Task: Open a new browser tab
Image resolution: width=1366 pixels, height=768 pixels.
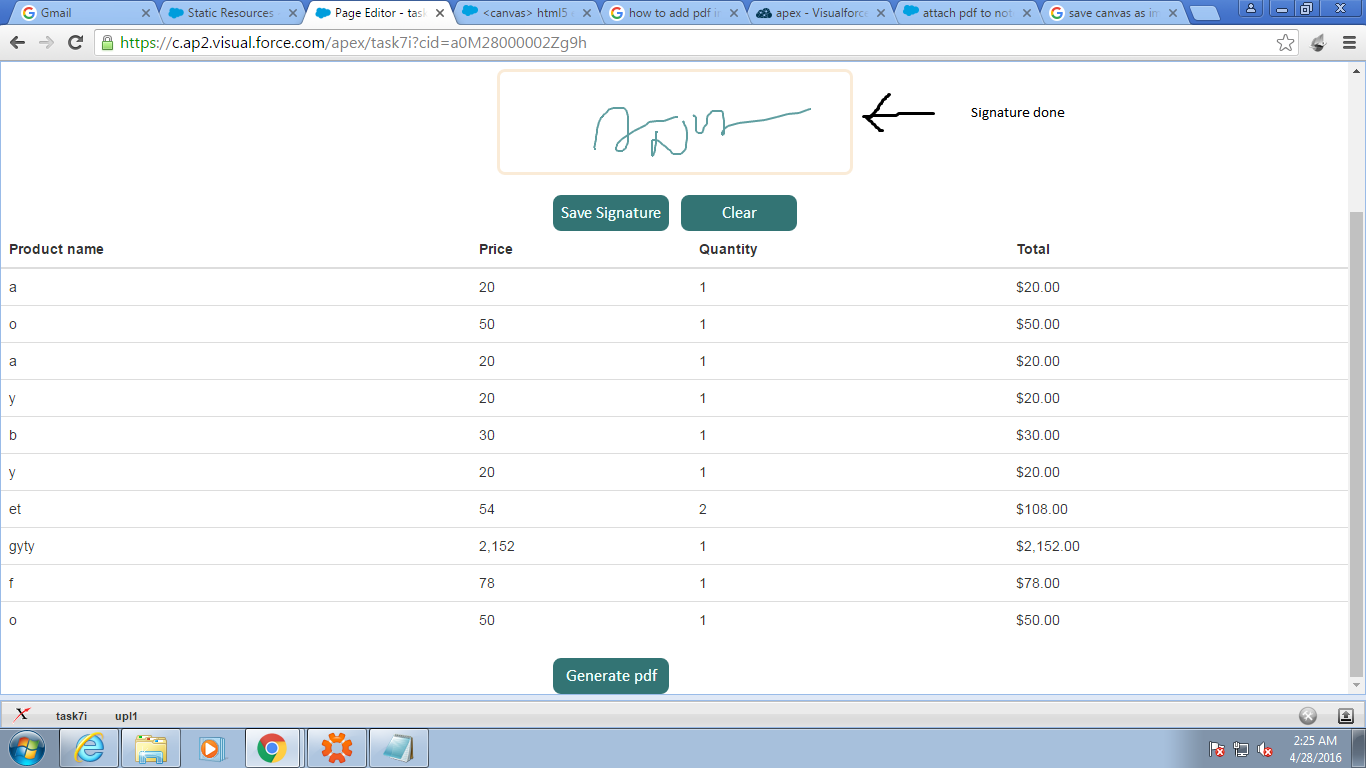Action: [x=1205, y=13]
